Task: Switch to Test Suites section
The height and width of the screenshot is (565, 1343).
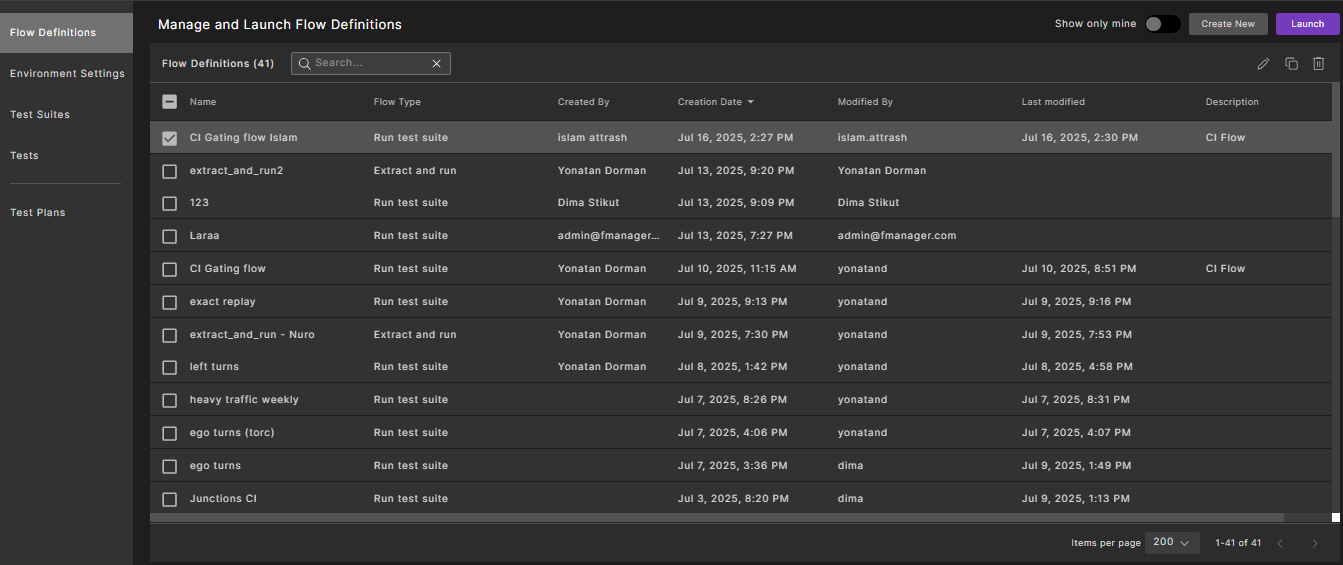Action: pyautogui.click(x=40, y=115)
